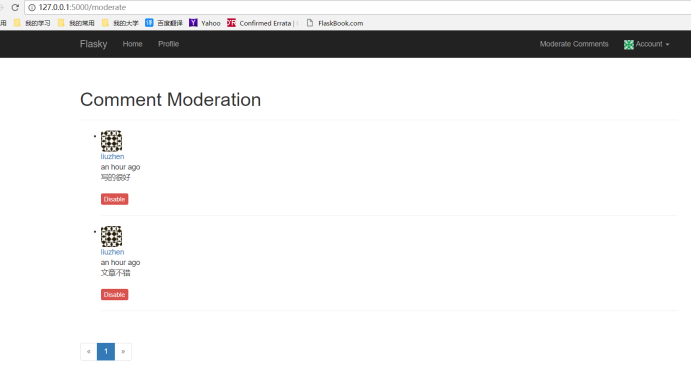Open Moderate Comments in the navbar
This screenshot has width=691, height=369.
pos(574,44)
